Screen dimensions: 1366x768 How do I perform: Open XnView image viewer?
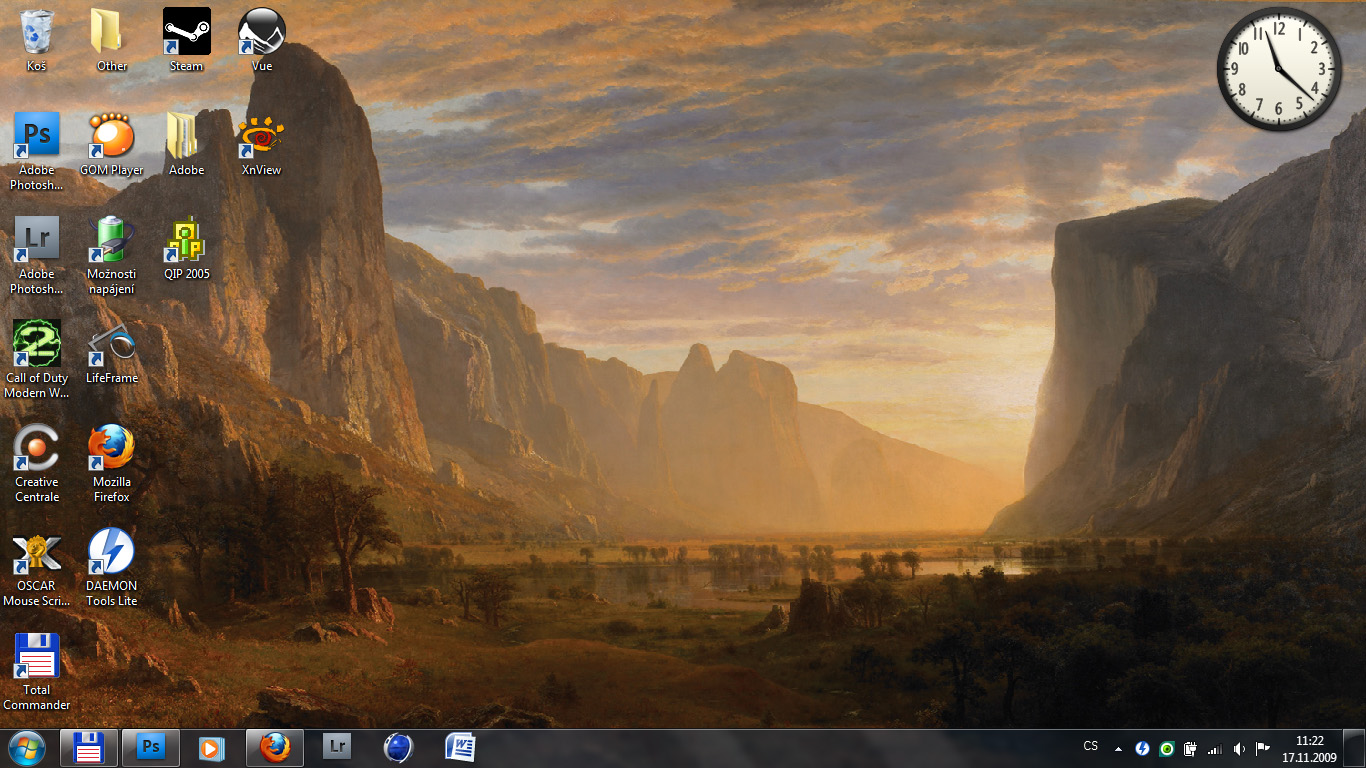(261, 133)
